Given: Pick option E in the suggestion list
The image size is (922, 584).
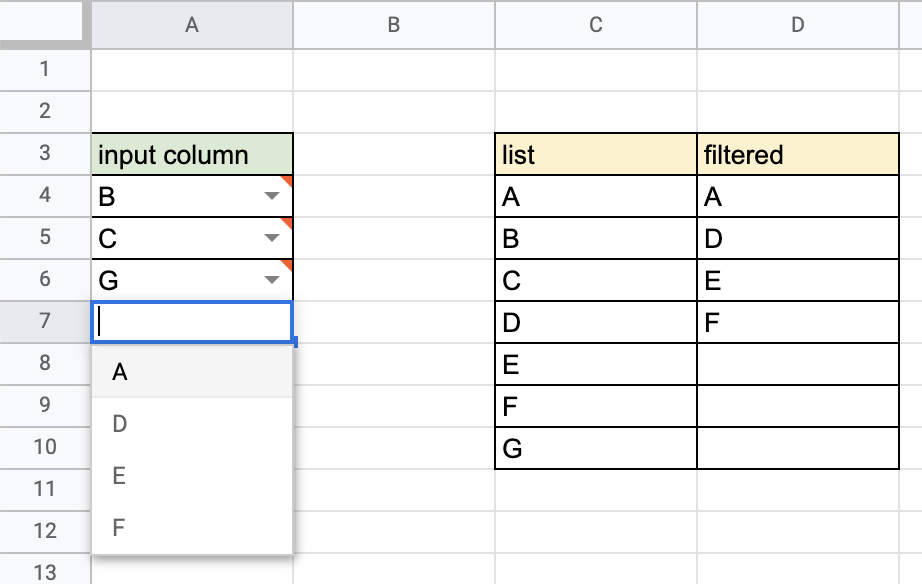Looking at the screenshot, I should click(x=192, y=475).
